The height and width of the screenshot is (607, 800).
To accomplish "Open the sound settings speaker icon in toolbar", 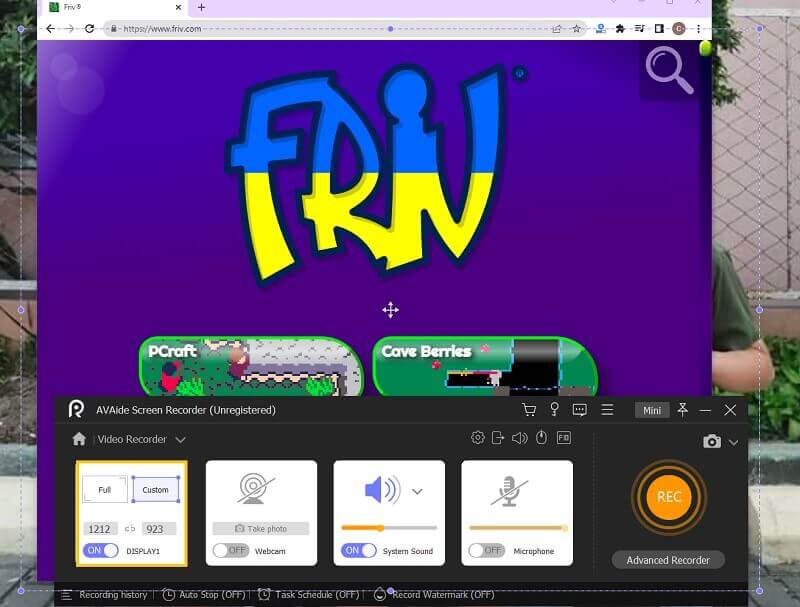I will 519,438.
